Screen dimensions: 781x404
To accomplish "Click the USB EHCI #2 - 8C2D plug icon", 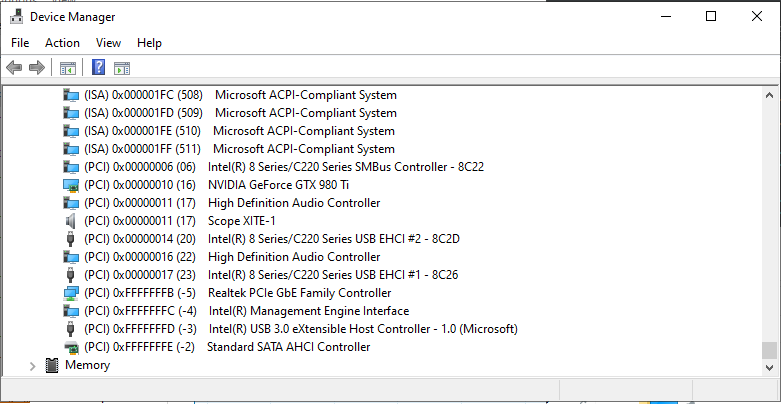I will (71, 239).
